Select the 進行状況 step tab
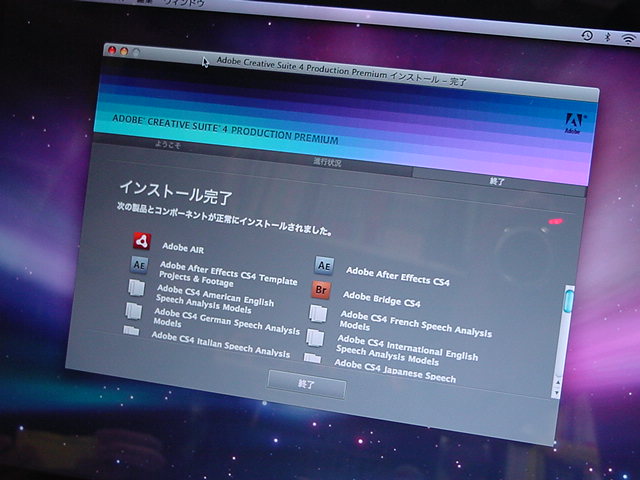640x480 pixels. click(x=327, y=162)
